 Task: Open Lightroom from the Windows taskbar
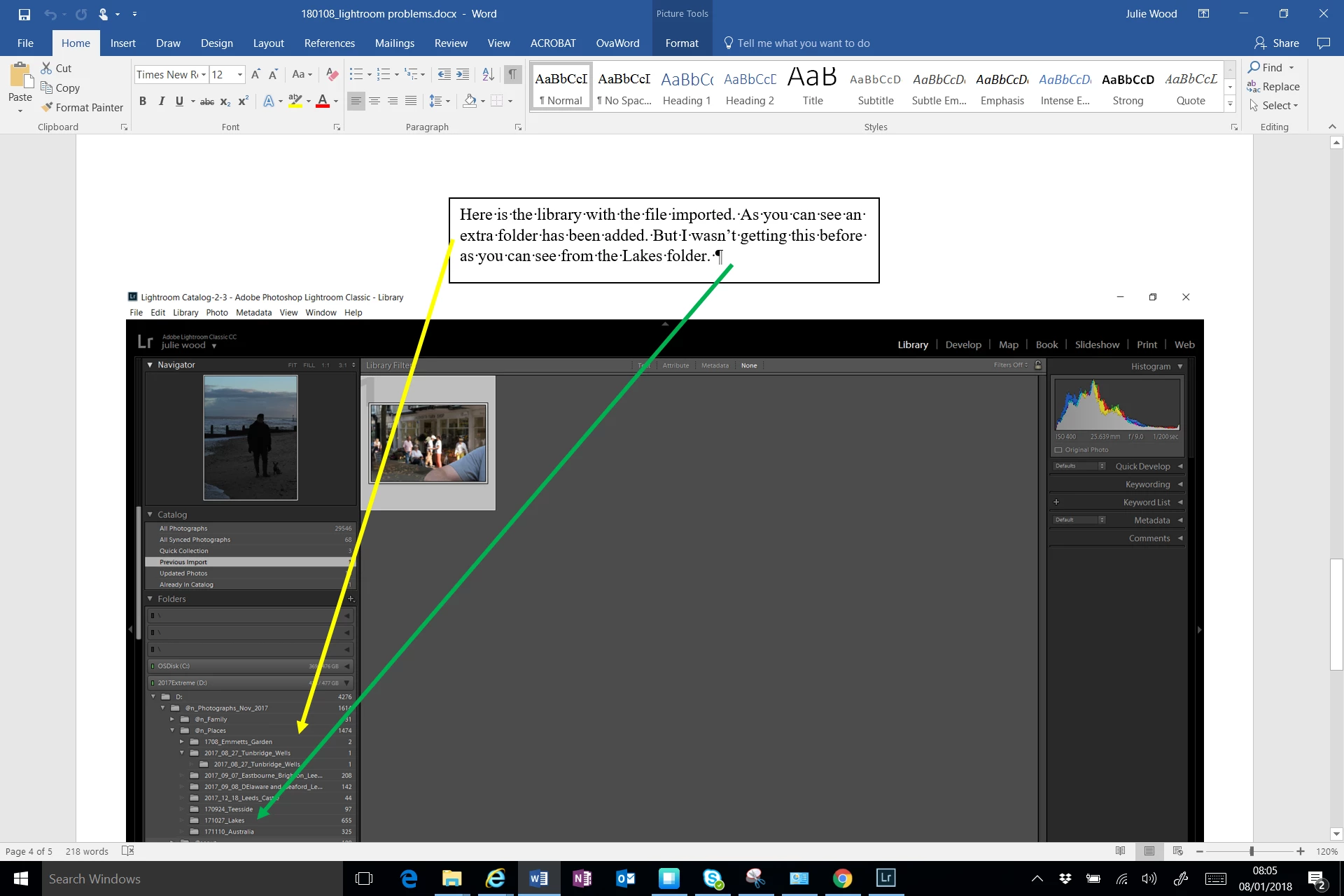click(885, 878)
